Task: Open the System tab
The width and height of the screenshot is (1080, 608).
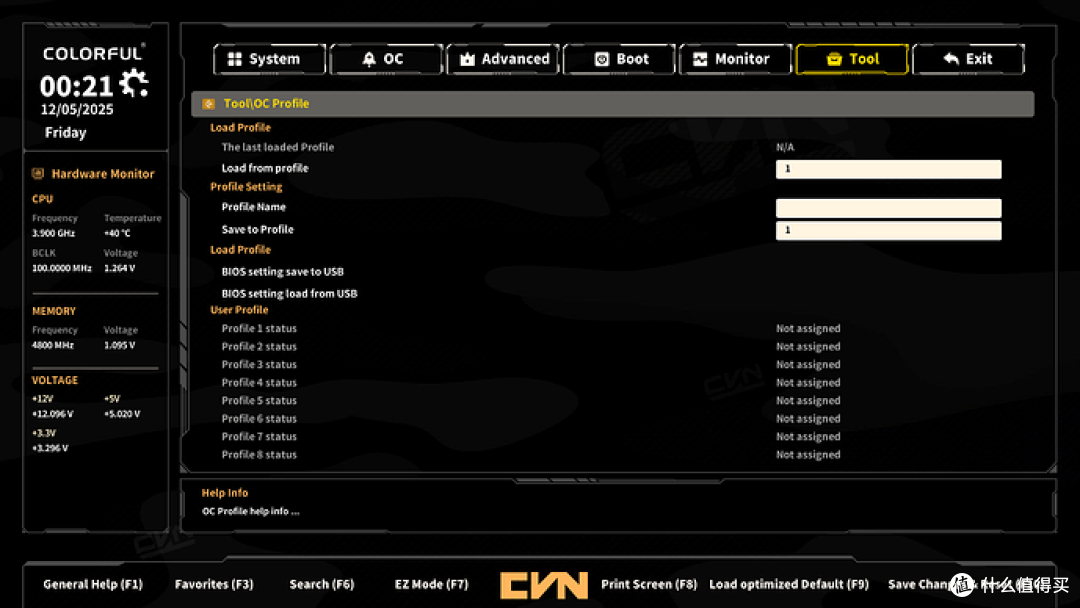Action: (269, 59)
